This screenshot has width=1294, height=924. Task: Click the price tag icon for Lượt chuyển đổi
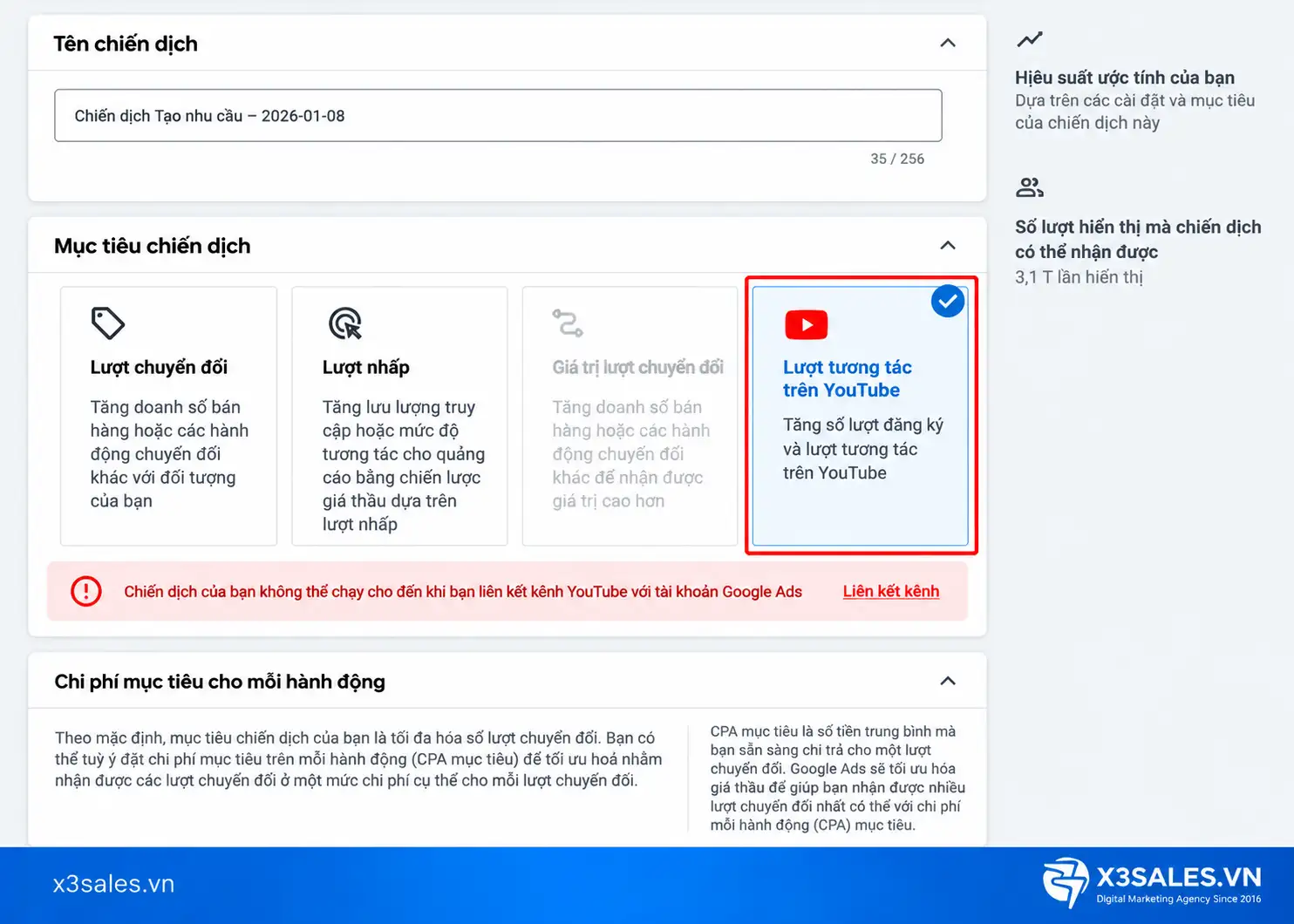[108, 323]
